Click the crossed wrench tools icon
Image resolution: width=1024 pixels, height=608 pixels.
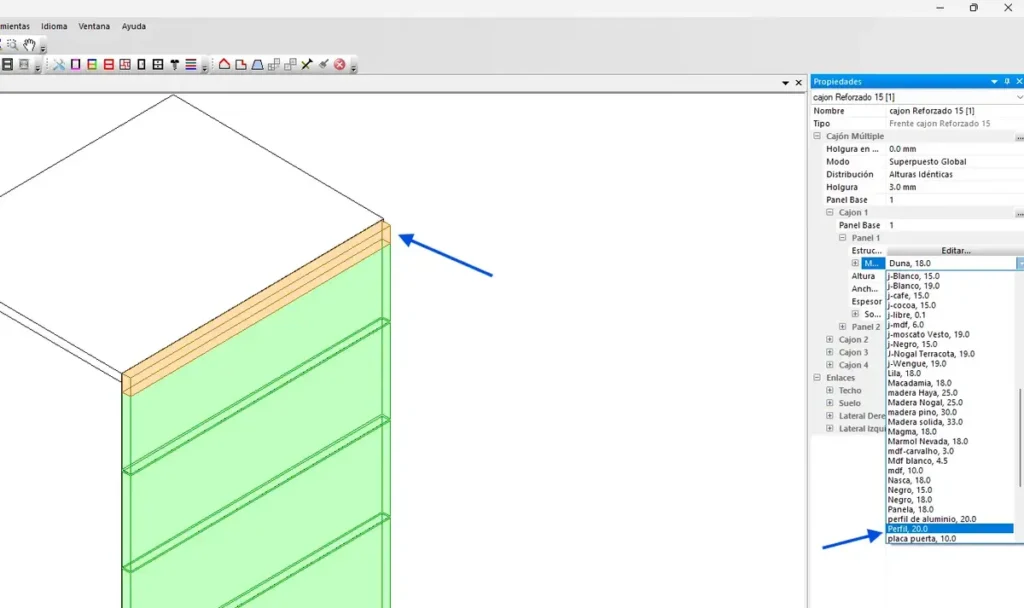click(59, 65)
